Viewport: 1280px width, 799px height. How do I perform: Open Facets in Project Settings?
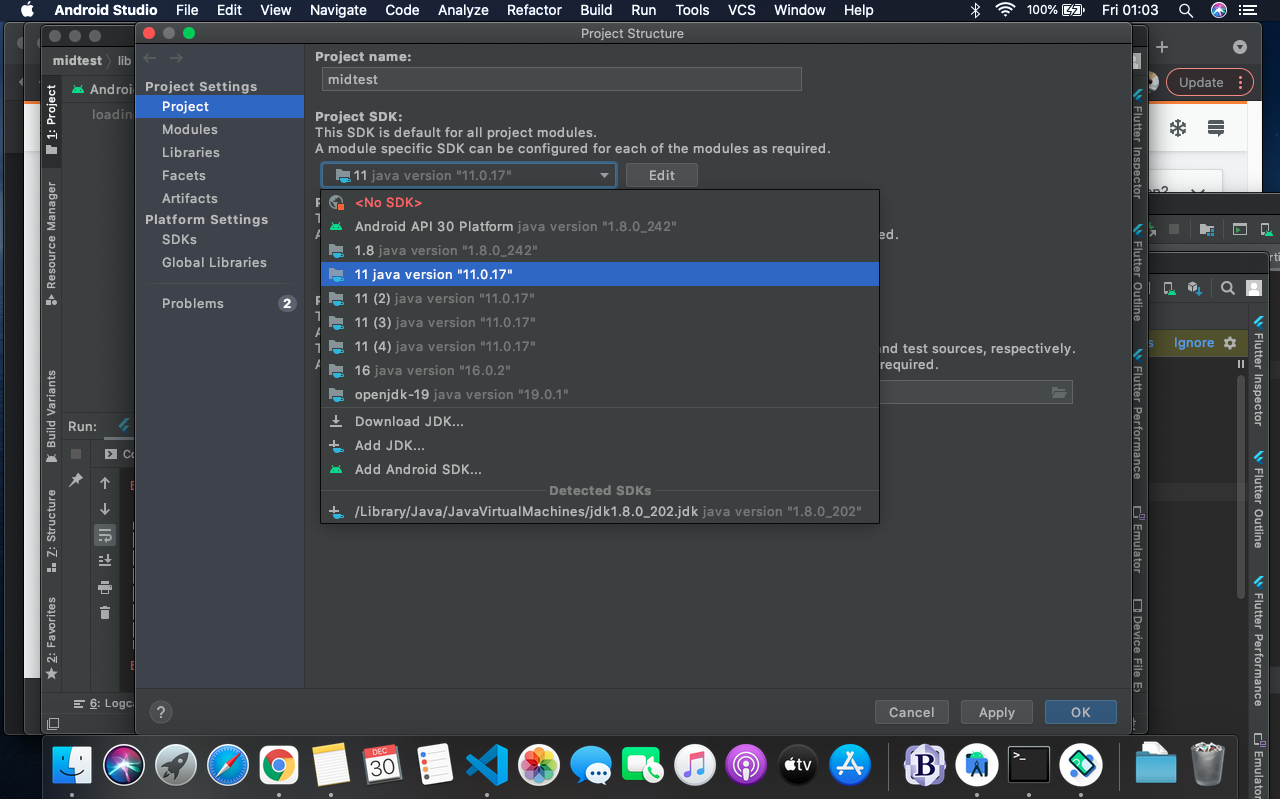[184, 175]
